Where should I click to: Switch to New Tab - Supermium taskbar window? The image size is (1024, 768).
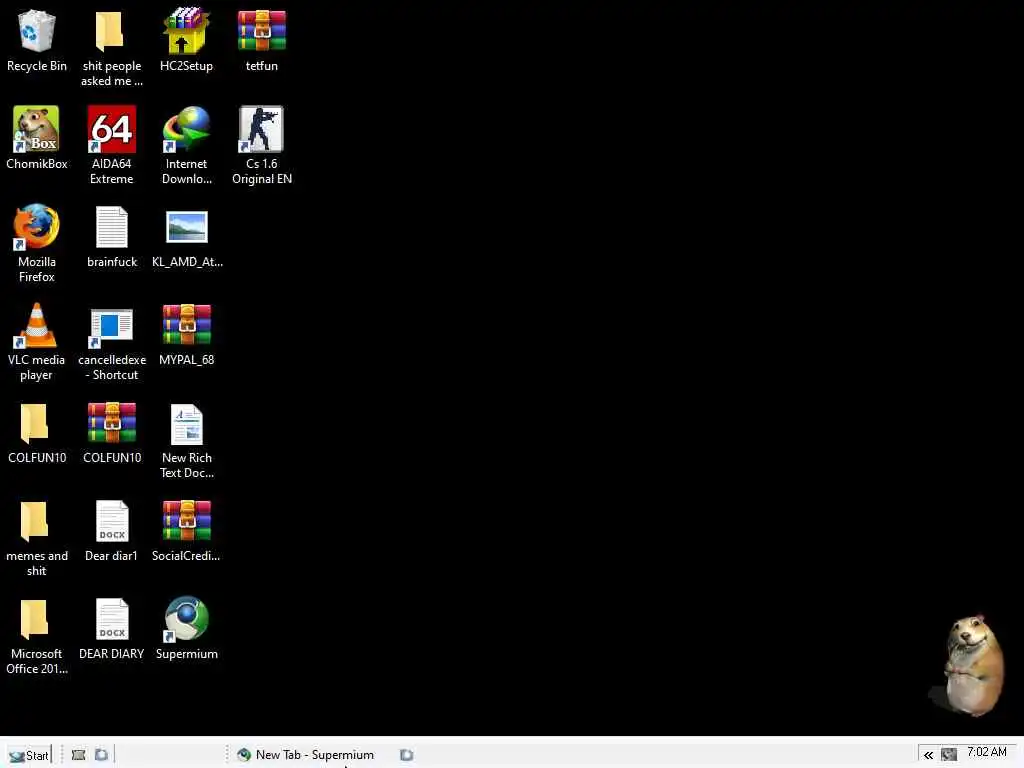point(306,755)
